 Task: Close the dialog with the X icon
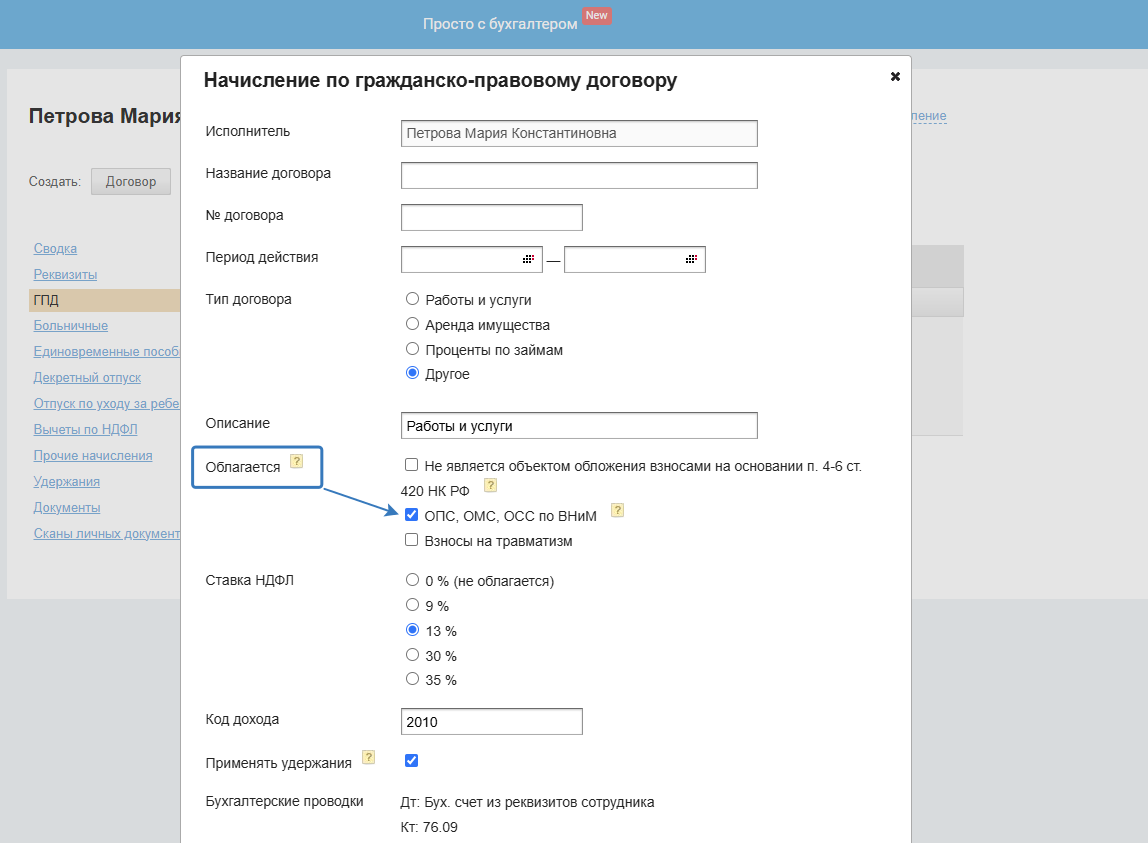click(895, 76)
